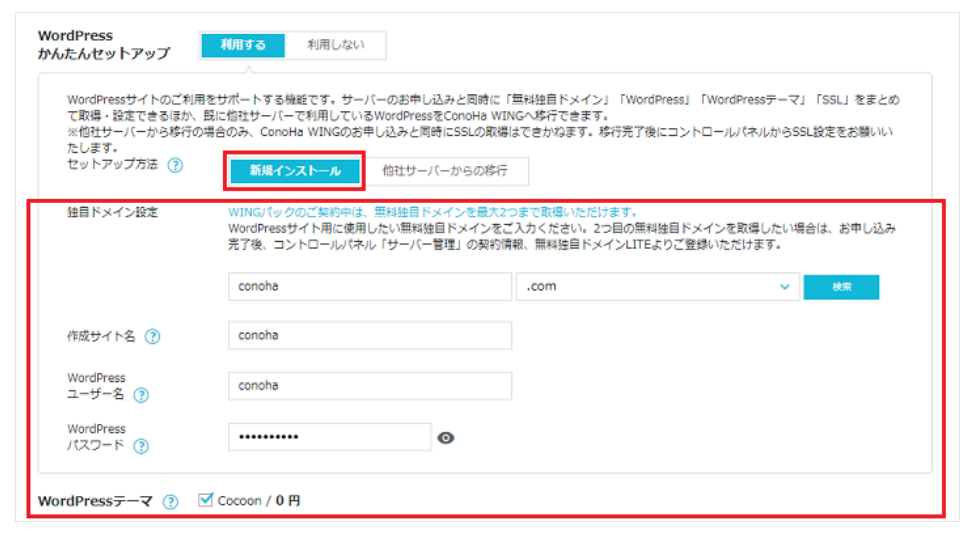Click the 独自ドメイン設定 label
This screenshot has width=977, height=544.
tap(113, 212)
